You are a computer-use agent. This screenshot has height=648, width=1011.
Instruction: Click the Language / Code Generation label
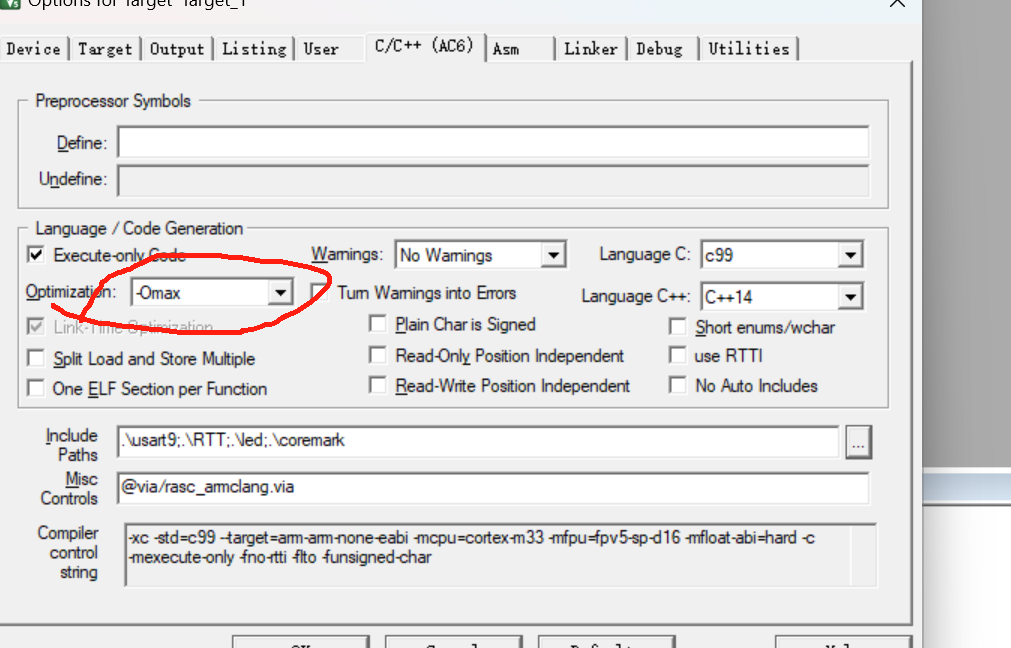pos(139,228)
